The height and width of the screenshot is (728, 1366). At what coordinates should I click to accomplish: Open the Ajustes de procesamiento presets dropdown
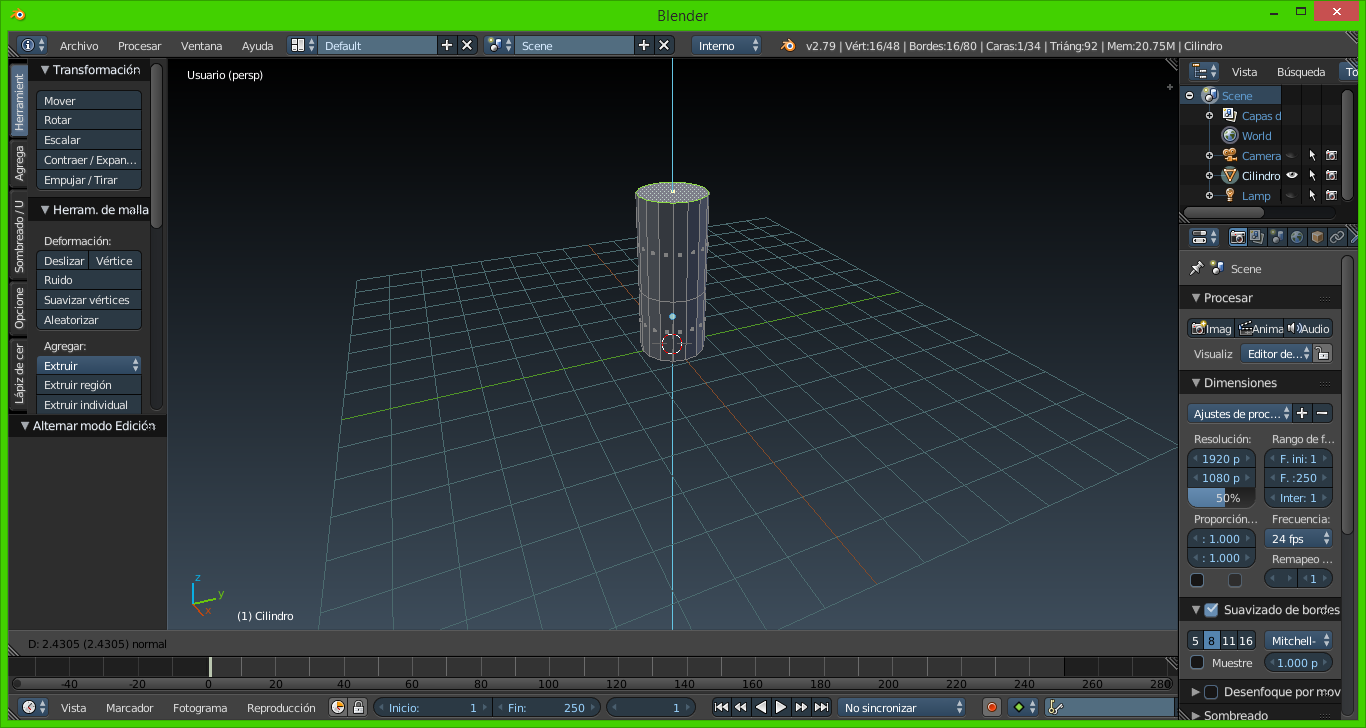pos(1240,413)
